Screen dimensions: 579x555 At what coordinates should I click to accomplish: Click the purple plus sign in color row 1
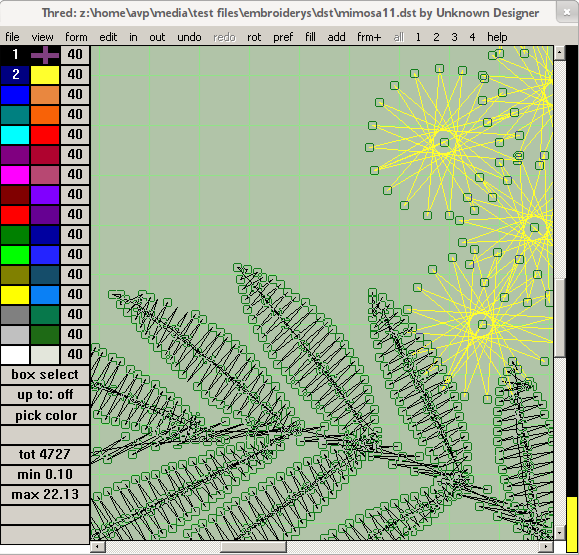(x=45, y=55)
